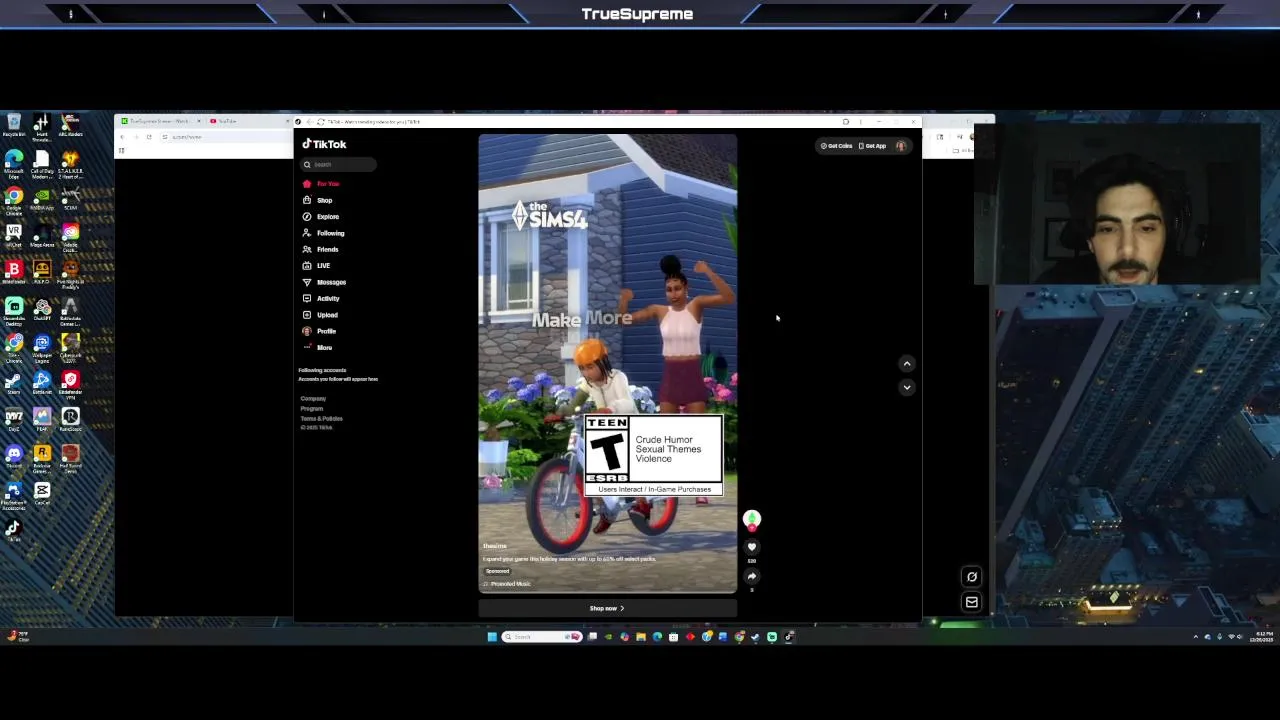The width and height of the screenshot is (1280, 720).
Task: Open Messages in the TikTok sidebar
Action: 324,282
